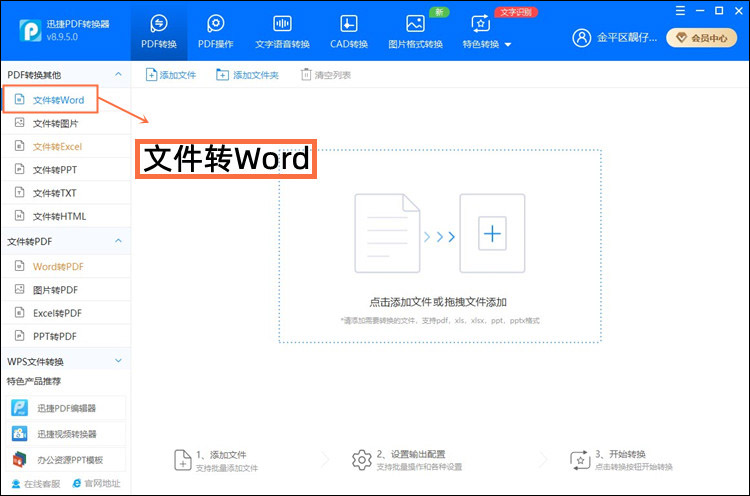Open the 迅捷PDF编辑器 recommendation
This screenshot has height=496, width=750.
coord(66,408)
